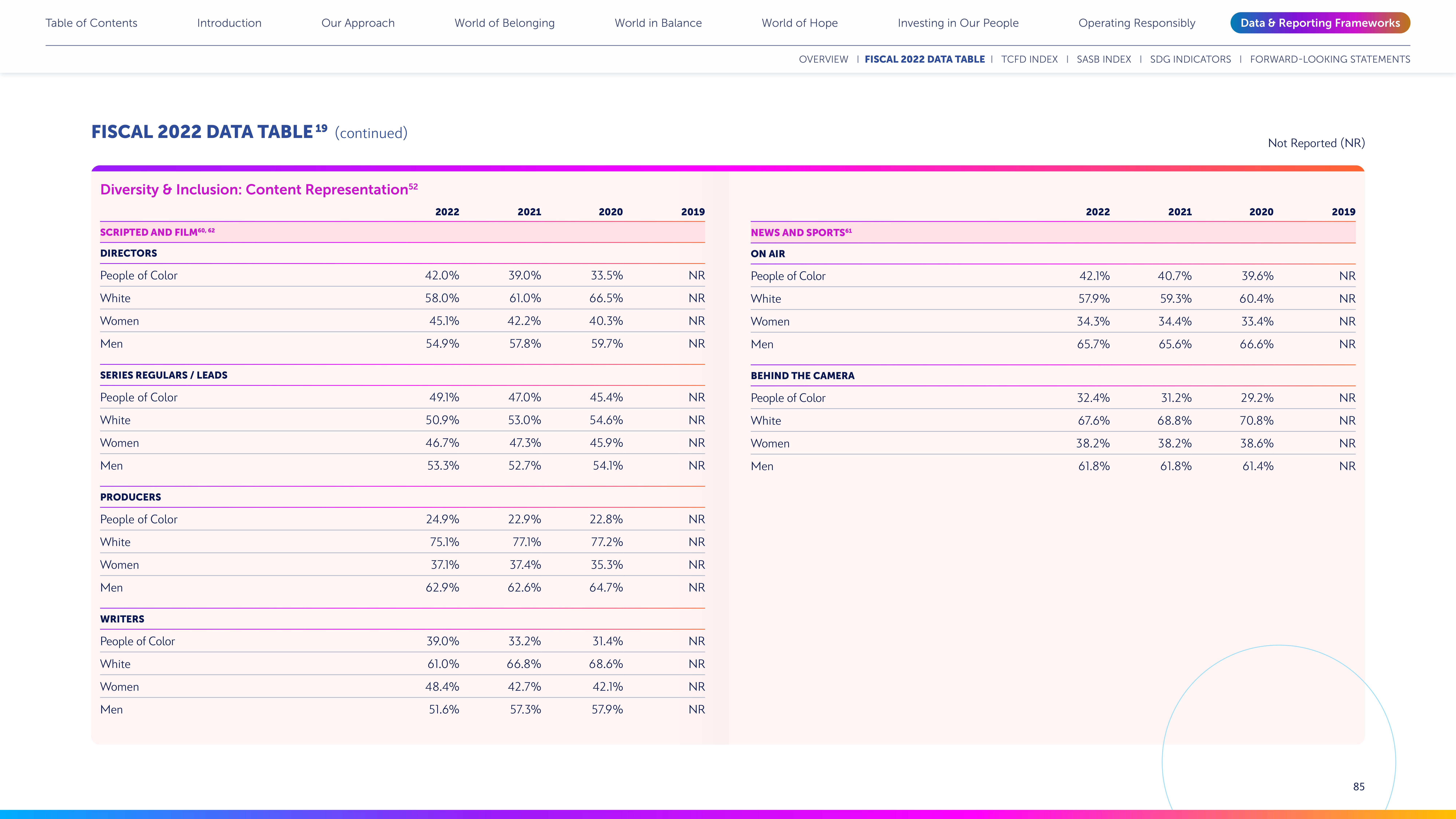Click Writers People of Color 39.0% value
The height and width of the screenshot is (819, 1456).
click(x=443, y=642)
